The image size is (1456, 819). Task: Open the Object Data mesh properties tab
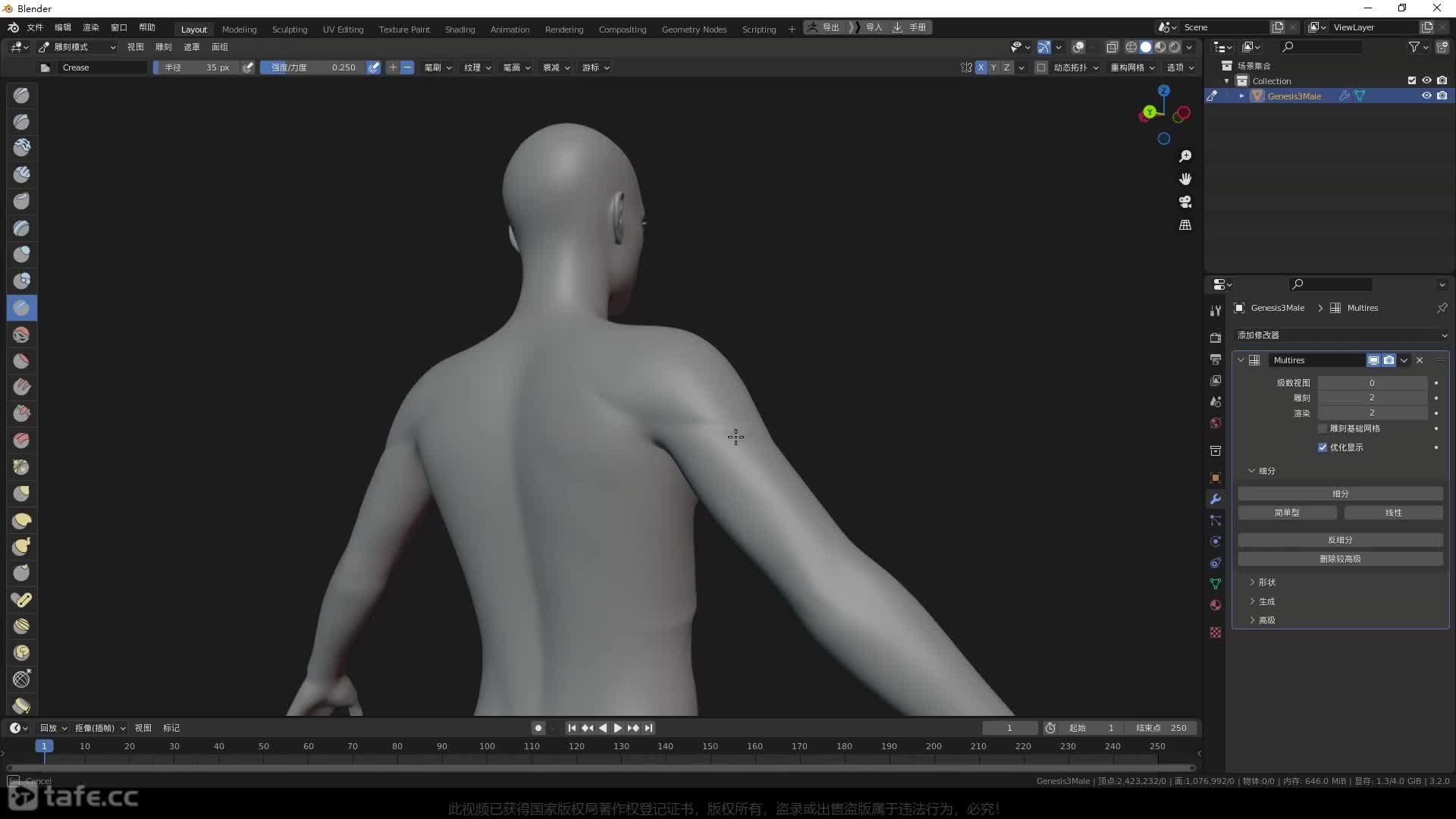(x=1216, y=584)
